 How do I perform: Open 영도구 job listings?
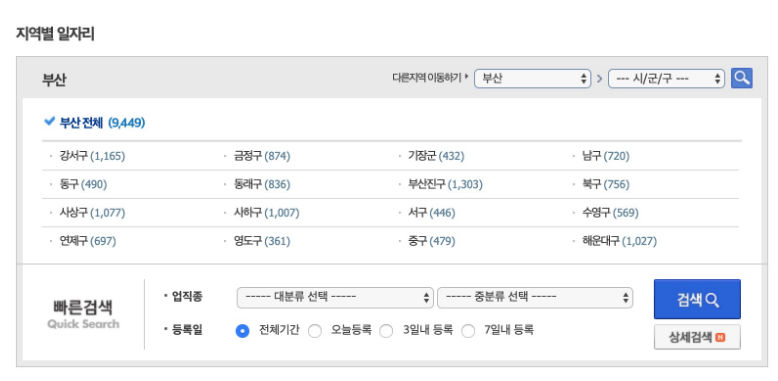pos(262,242)
